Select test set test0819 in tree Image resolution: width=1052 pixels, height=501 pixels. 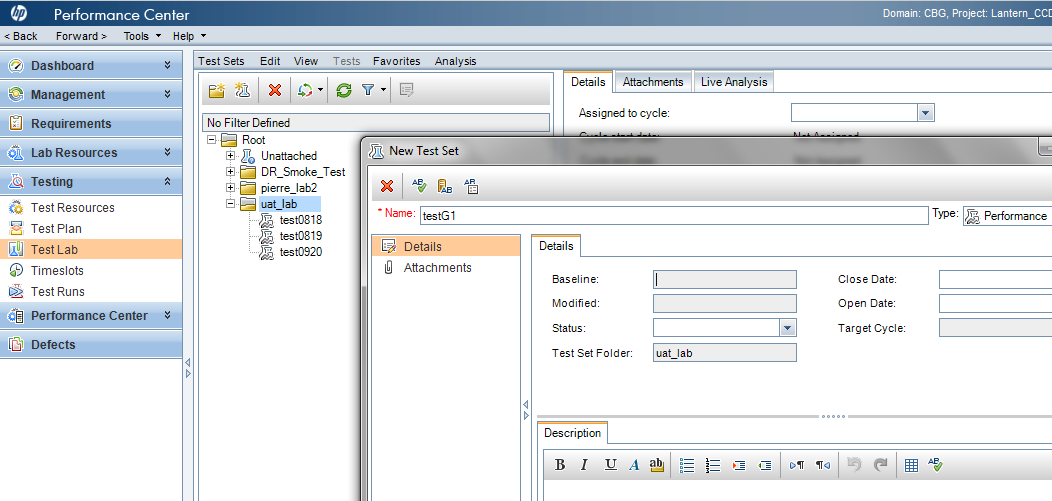[301, 236]
